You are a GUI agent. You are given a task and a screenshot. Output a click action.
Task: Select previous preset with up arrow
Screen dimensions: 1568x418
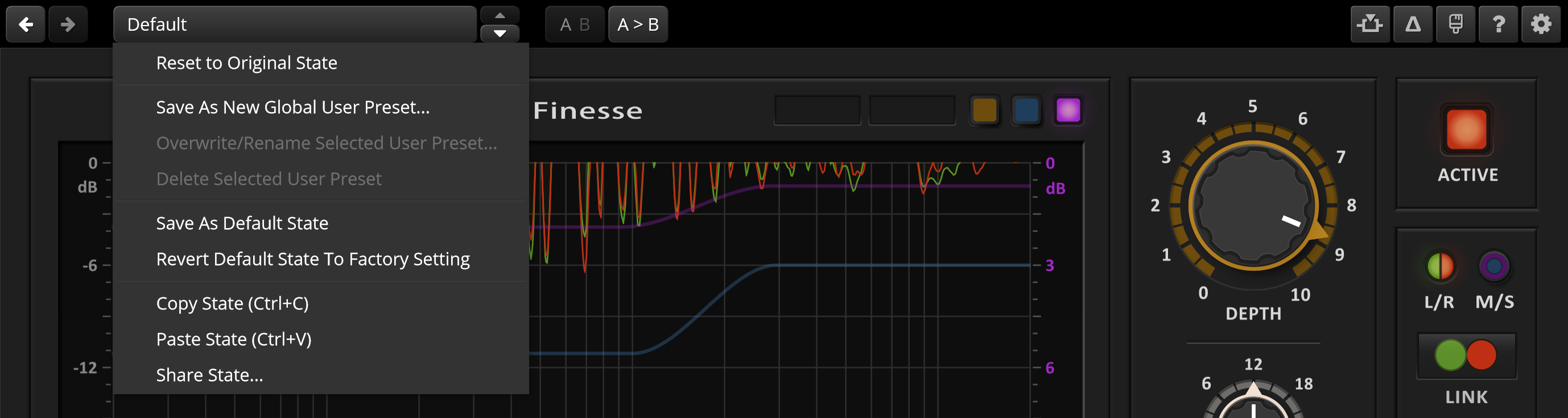500,15
